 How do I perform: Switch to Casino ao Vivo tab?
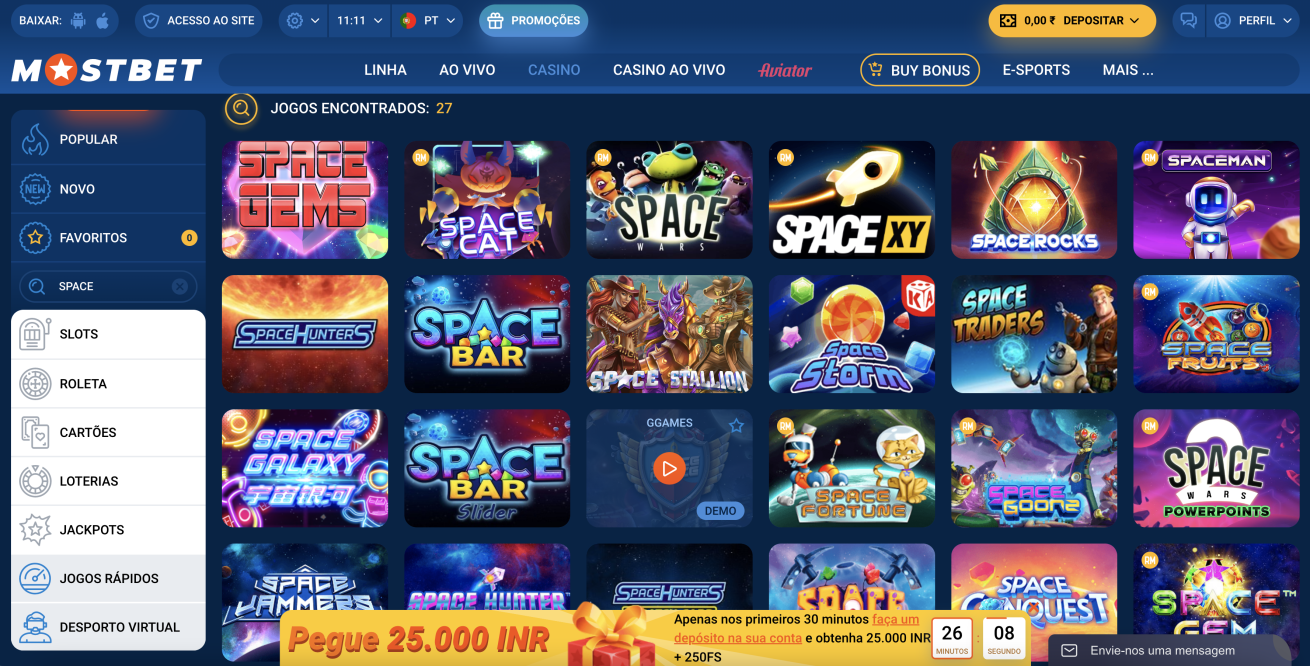(669, 70)
